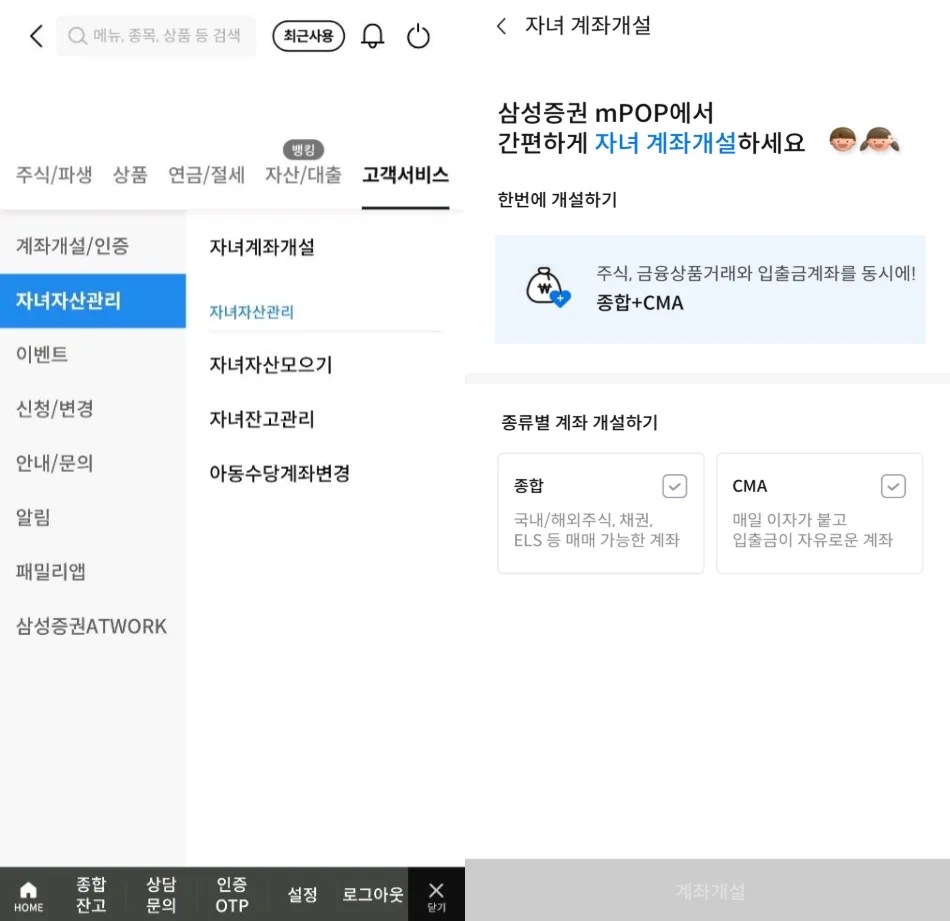Image resolution: width=950 pixels, height=921 pixels.
Task: Open 종합잔고 in bottom bar
Action: click(x=91, y=894)
